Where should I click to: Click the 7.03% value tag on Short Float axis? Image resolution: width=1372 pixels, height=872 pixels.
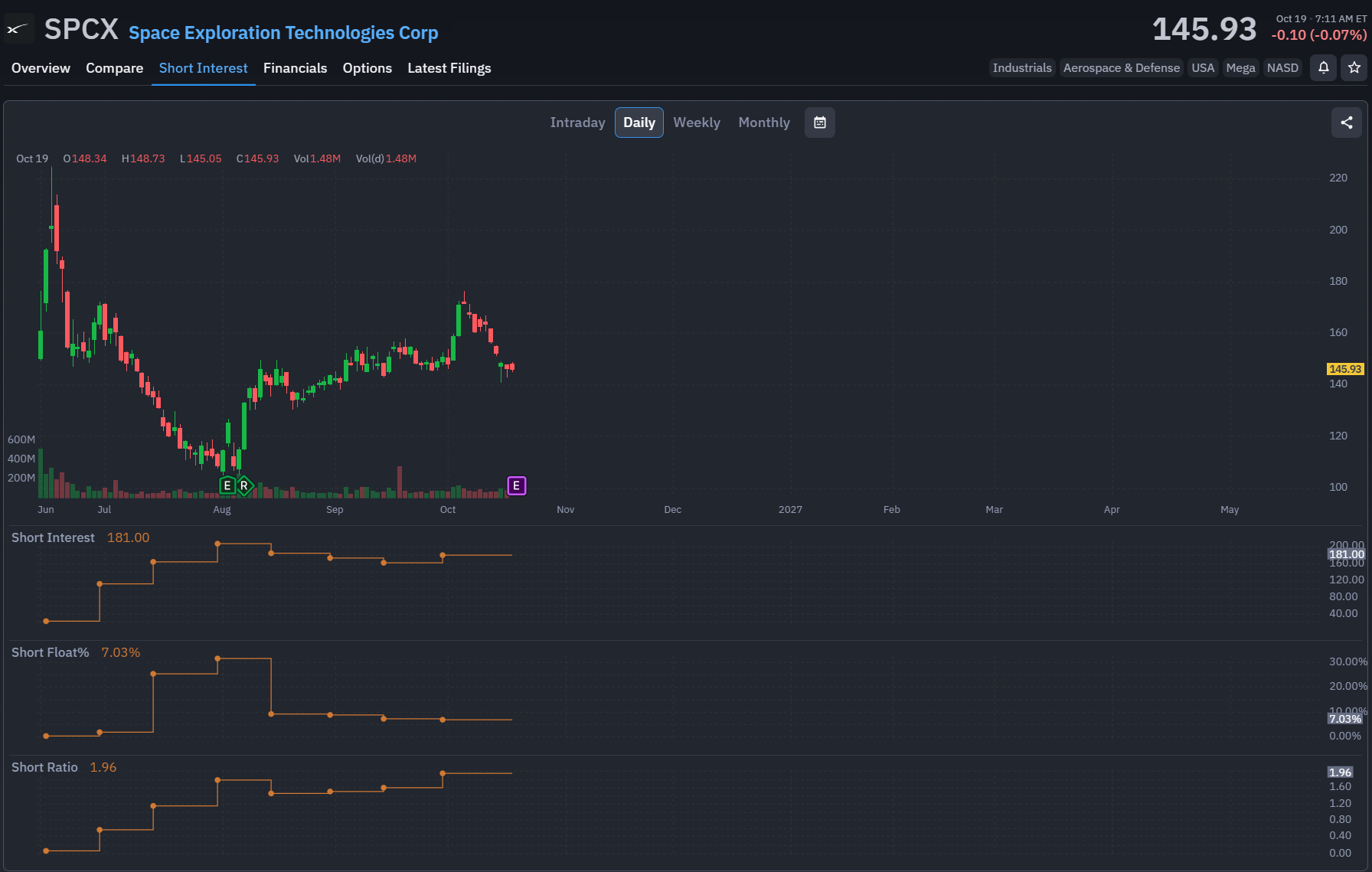pyautogui.click(x=1344, y=719)
